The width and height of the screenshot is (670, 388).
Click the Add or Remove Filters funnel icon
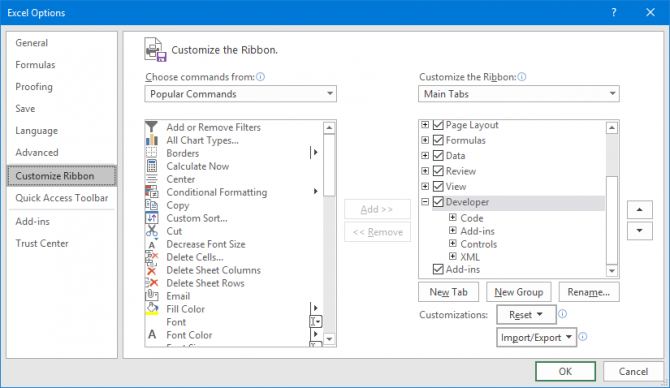[152, 127]
